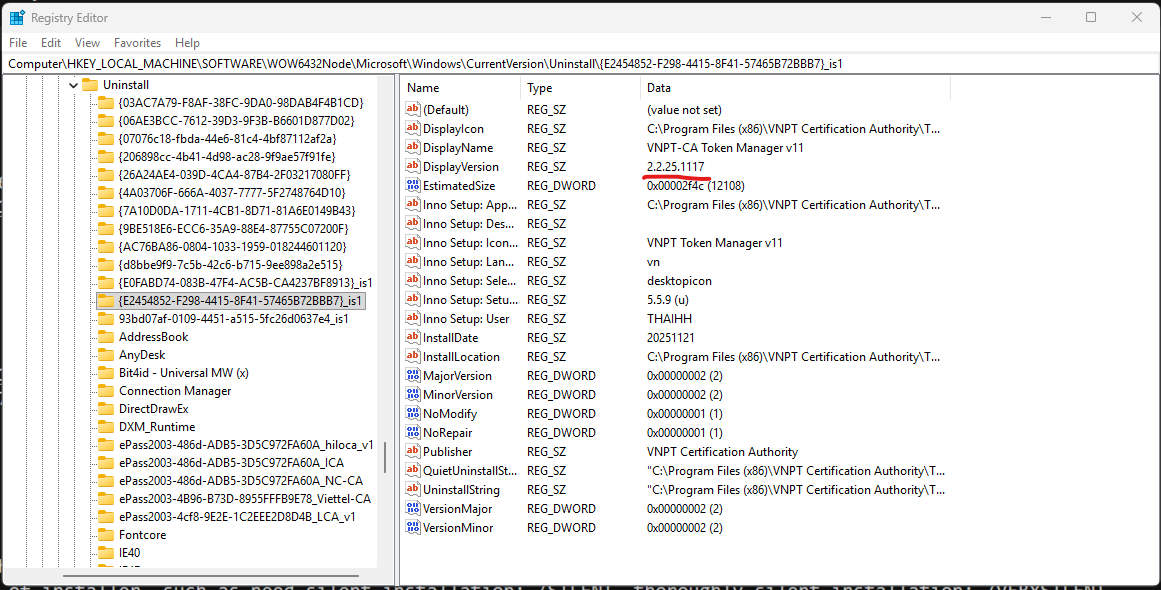Select the Uninstall folder icon
Image resolution: width=1161 pixels, height=590 pixels.
(90, 84)
